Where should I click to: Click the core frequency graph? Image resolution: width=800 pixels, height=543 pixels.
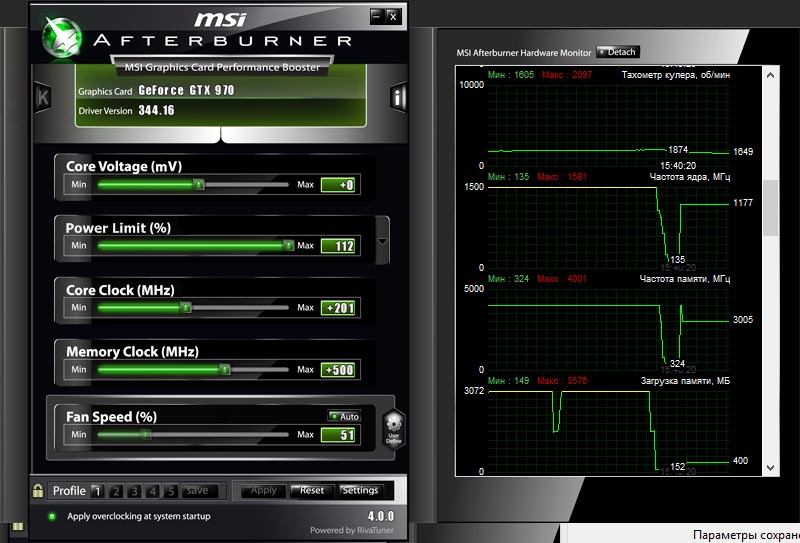pyautogui.click(x=608, y=228)
